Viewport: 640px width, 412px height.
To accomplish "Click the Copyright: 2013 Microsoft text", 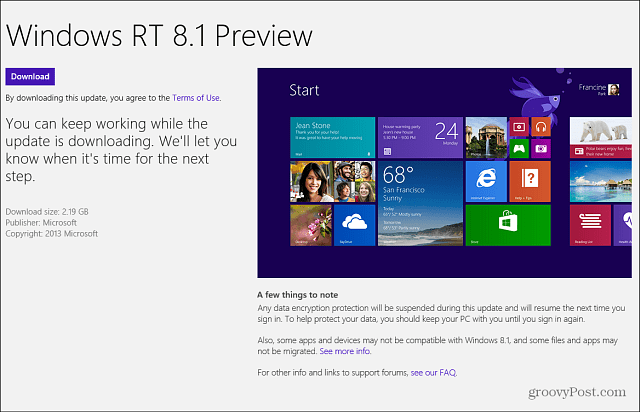I will (x=51, y=234).
